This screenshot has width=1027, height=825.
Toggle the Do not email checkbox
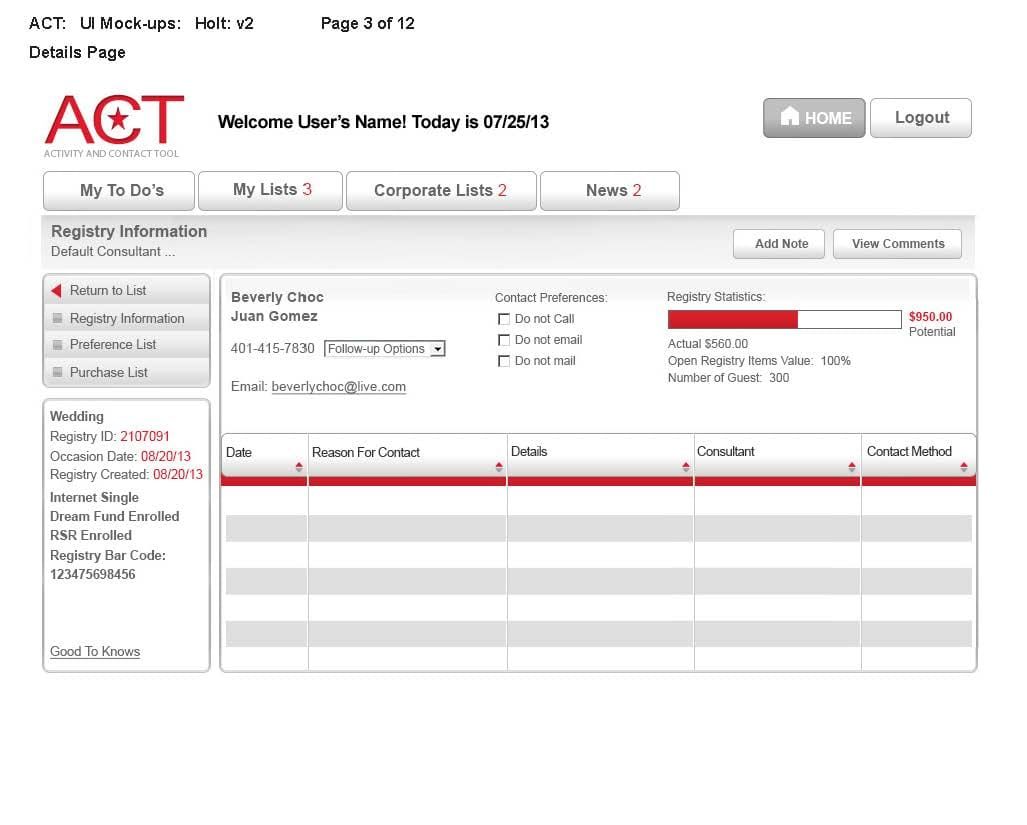(x=504, y=340)
